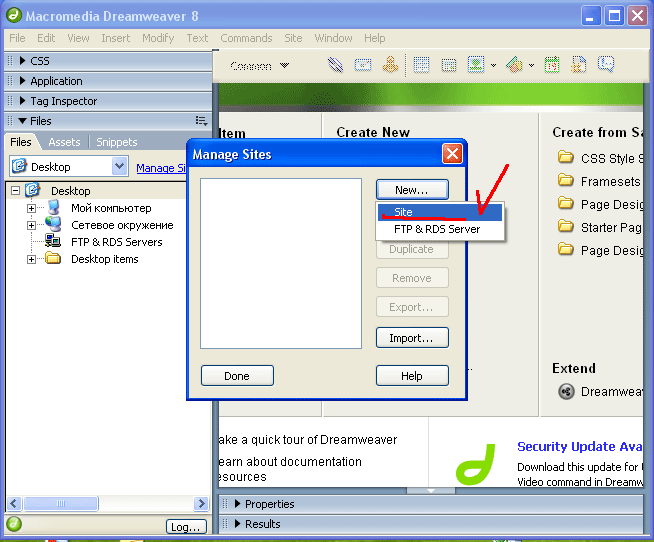The width and height of the screenshot is (654, 542).
Task: Open the File menu
Action: (17, 38)
